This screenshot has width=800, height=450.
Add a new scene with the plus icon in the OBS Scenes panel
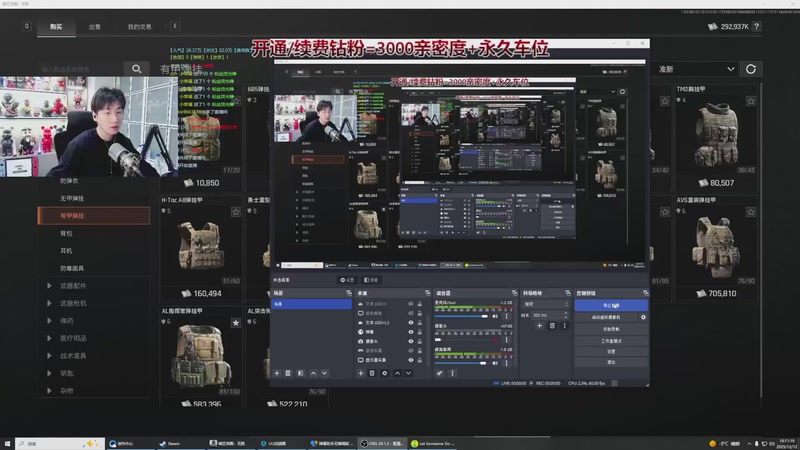(277, 373)
